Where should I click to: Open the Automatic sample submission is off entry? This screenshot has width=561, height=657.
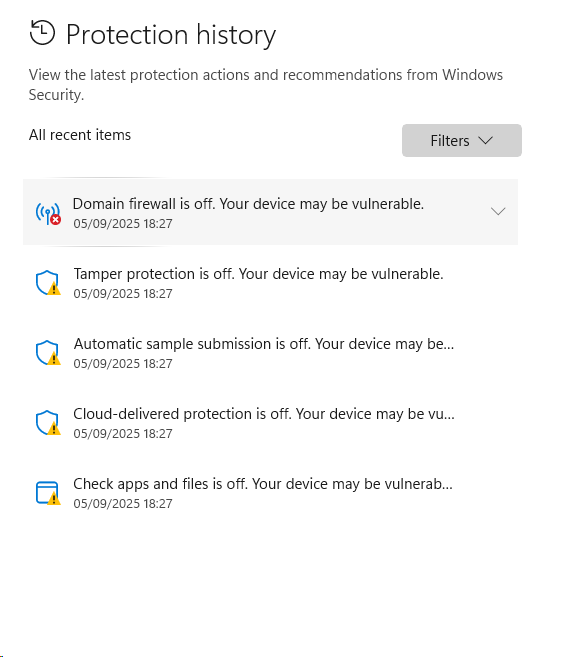[270, 353]
